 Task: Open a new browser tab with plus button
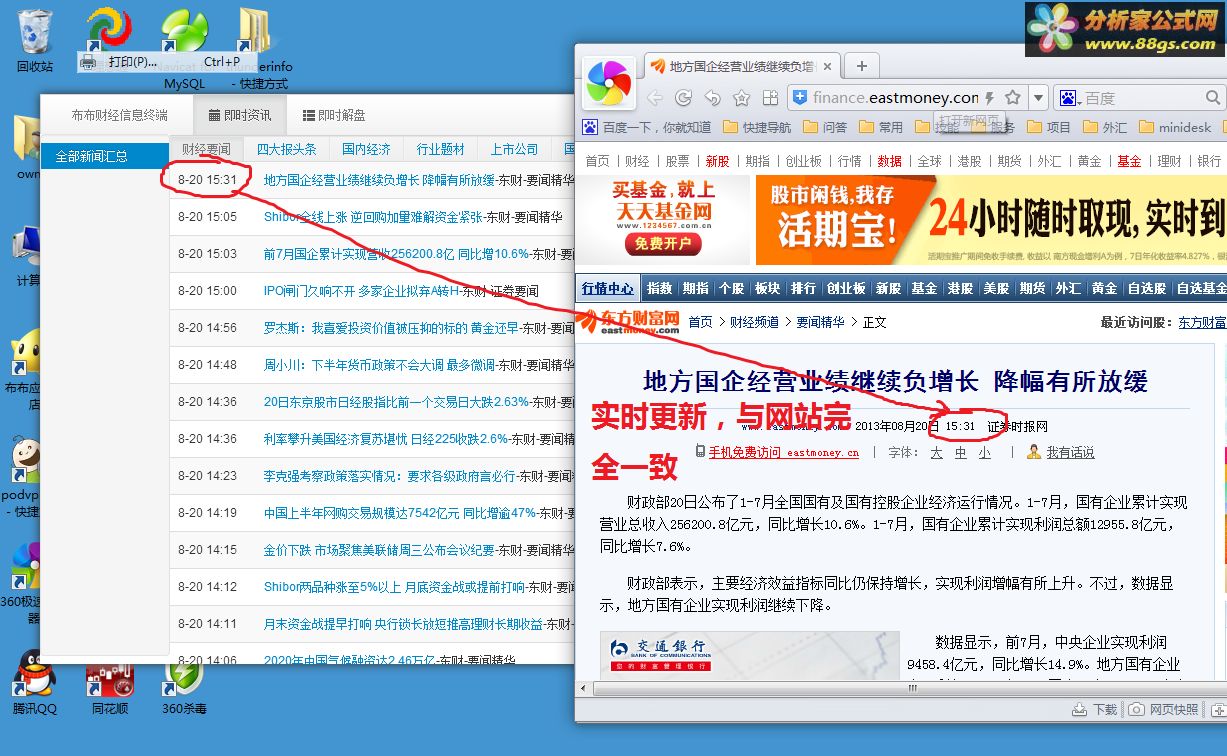861,66
